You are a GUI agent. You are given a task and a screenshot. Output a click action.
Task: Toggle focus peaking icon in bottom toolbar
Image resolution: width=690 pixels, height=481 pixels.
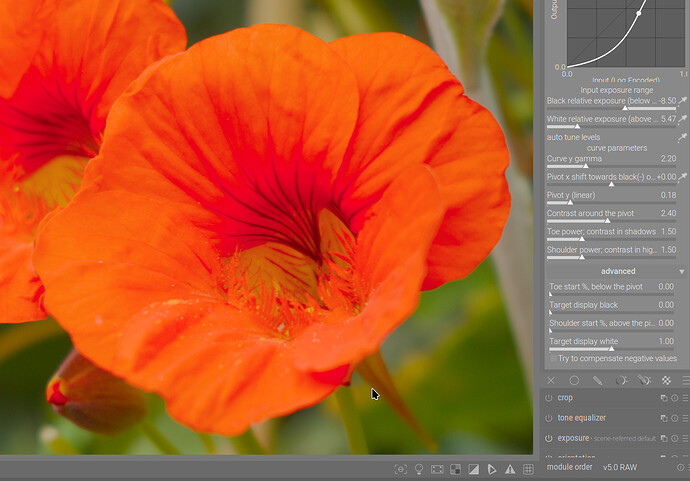(401, 468)
